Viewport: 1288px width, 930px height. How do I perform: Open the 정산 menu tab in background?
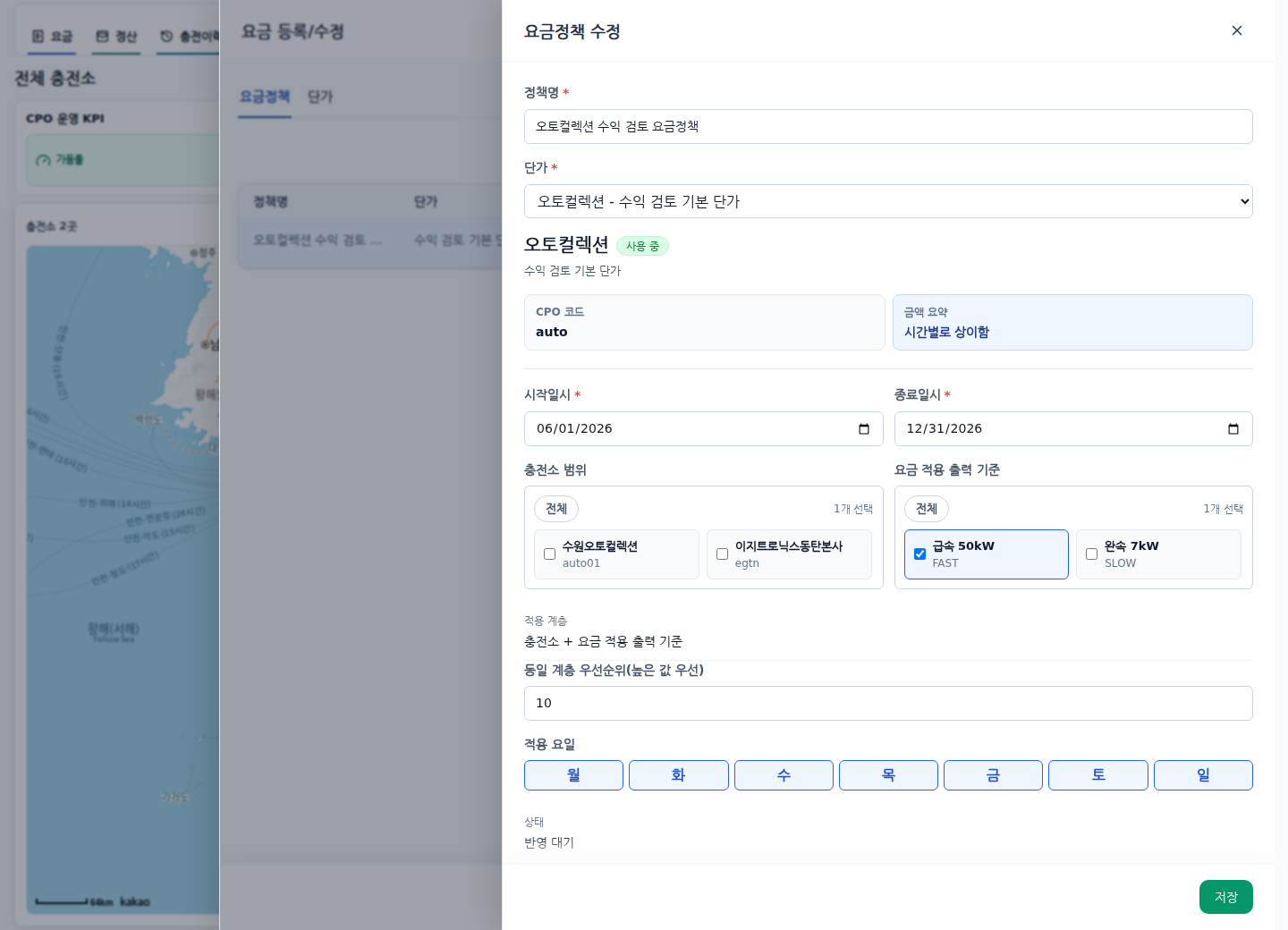click(x=116, y=37)
